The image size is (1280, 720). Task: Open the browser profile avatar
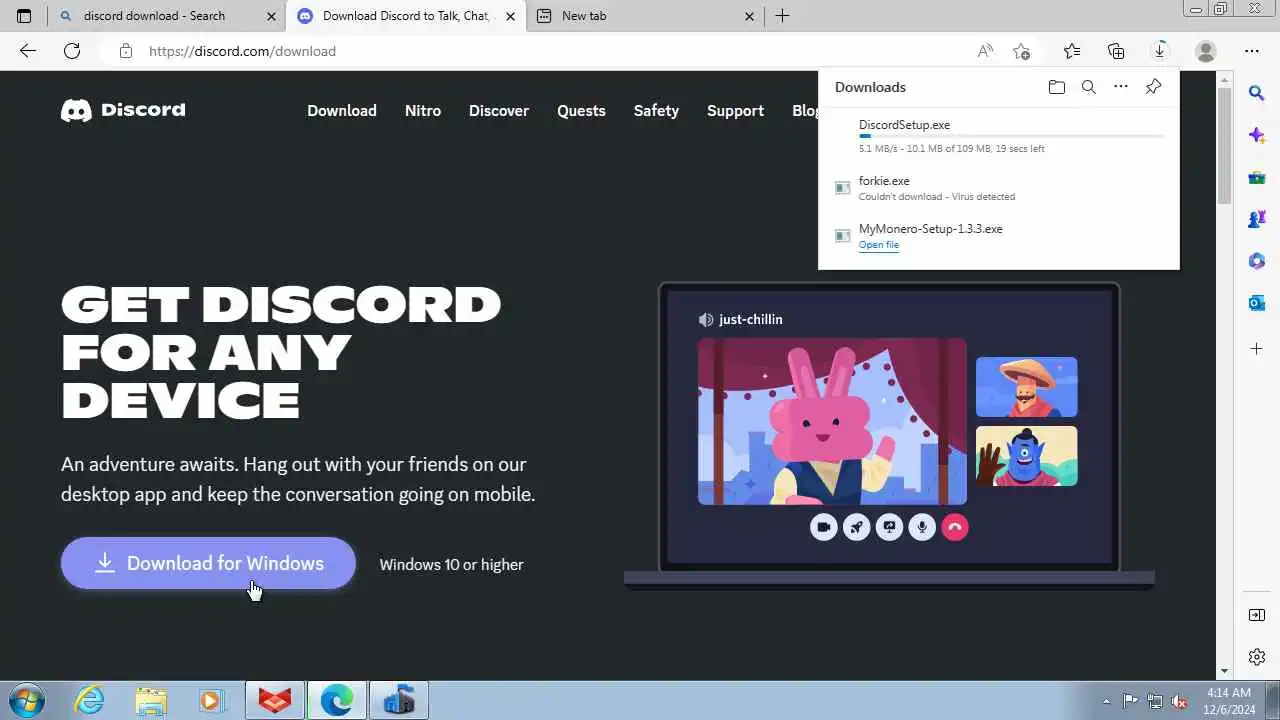coord(1206,51)
